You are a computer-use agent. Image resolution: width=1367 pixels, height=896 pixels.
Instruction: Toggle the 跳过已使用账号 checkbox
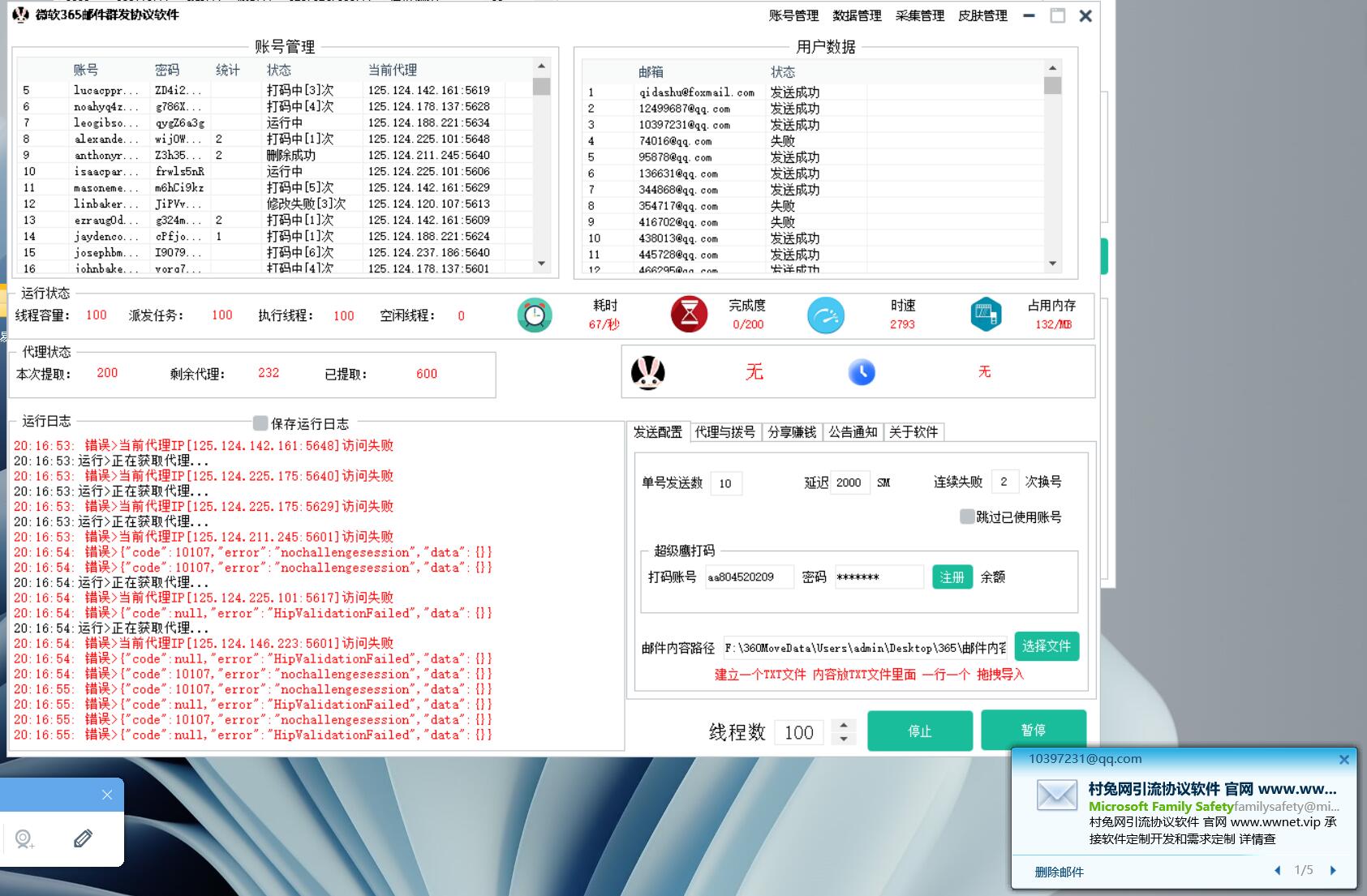click(x=967, y=517)
